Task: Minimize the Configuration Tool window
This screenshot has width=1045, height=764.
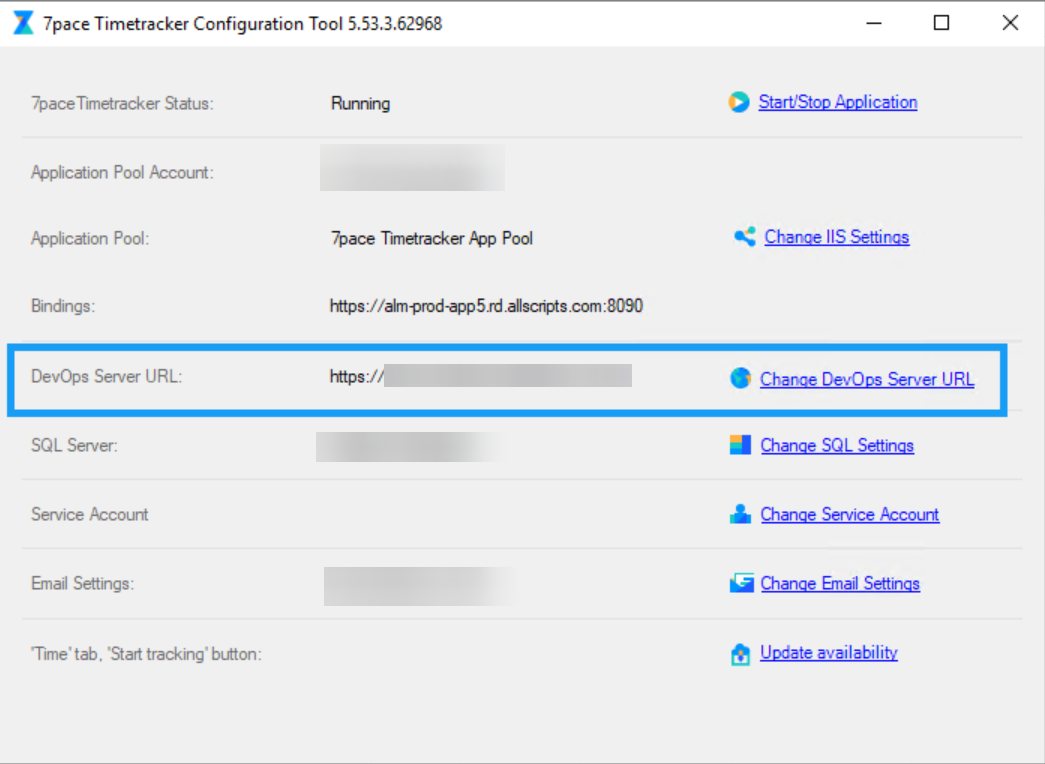Action: coord(874,23)
